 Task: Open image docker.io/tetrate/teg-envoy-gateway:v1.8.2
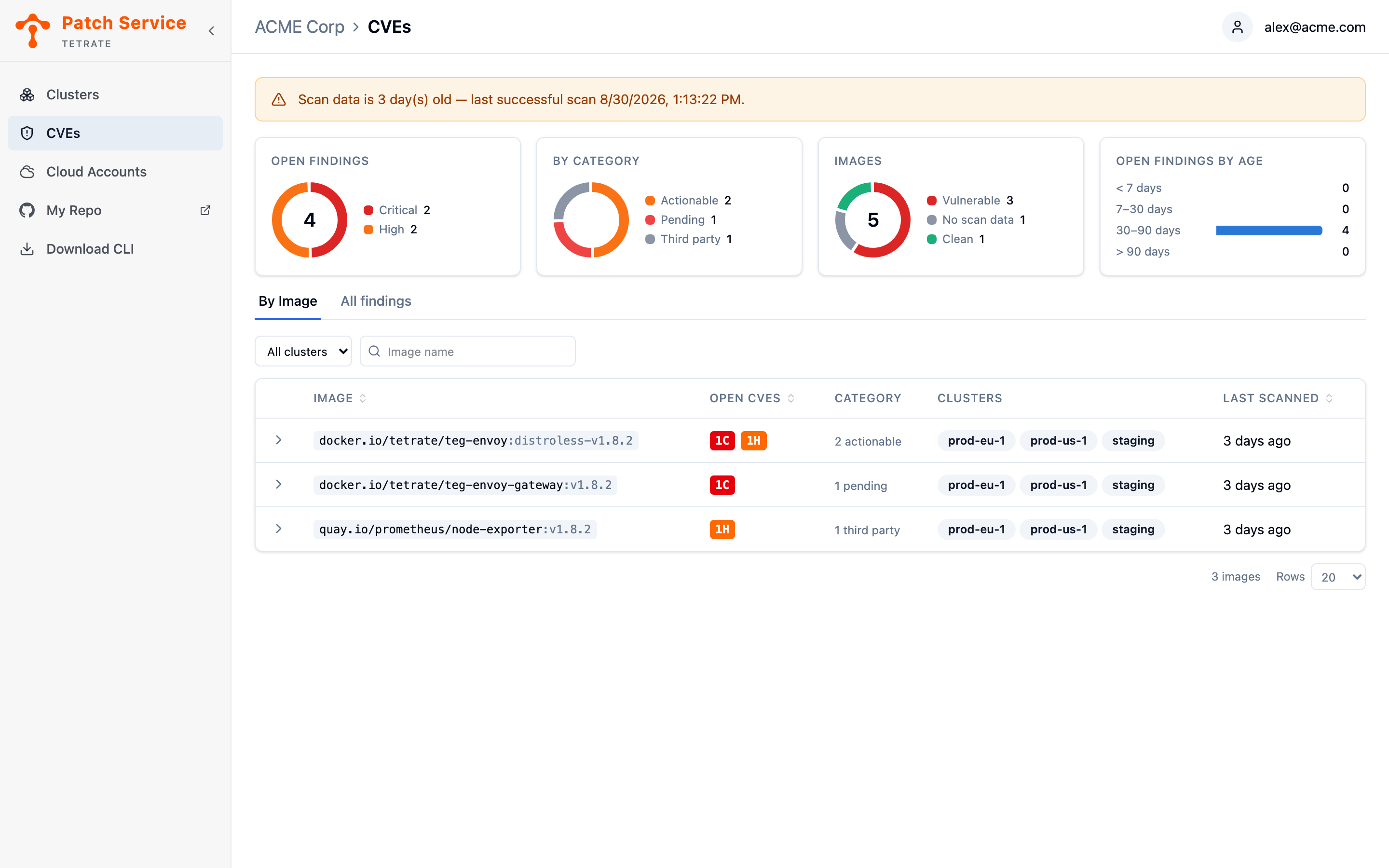pyautogui.click(x=465, y=485)
